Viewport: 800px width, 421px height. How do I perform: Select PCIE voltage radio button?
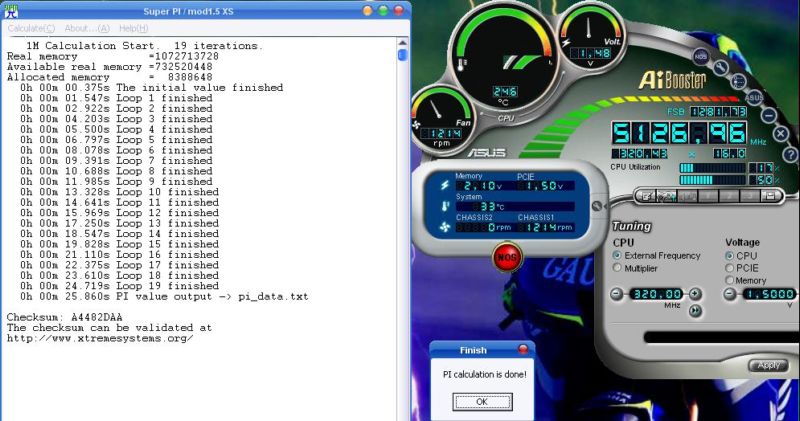[730, 268]
